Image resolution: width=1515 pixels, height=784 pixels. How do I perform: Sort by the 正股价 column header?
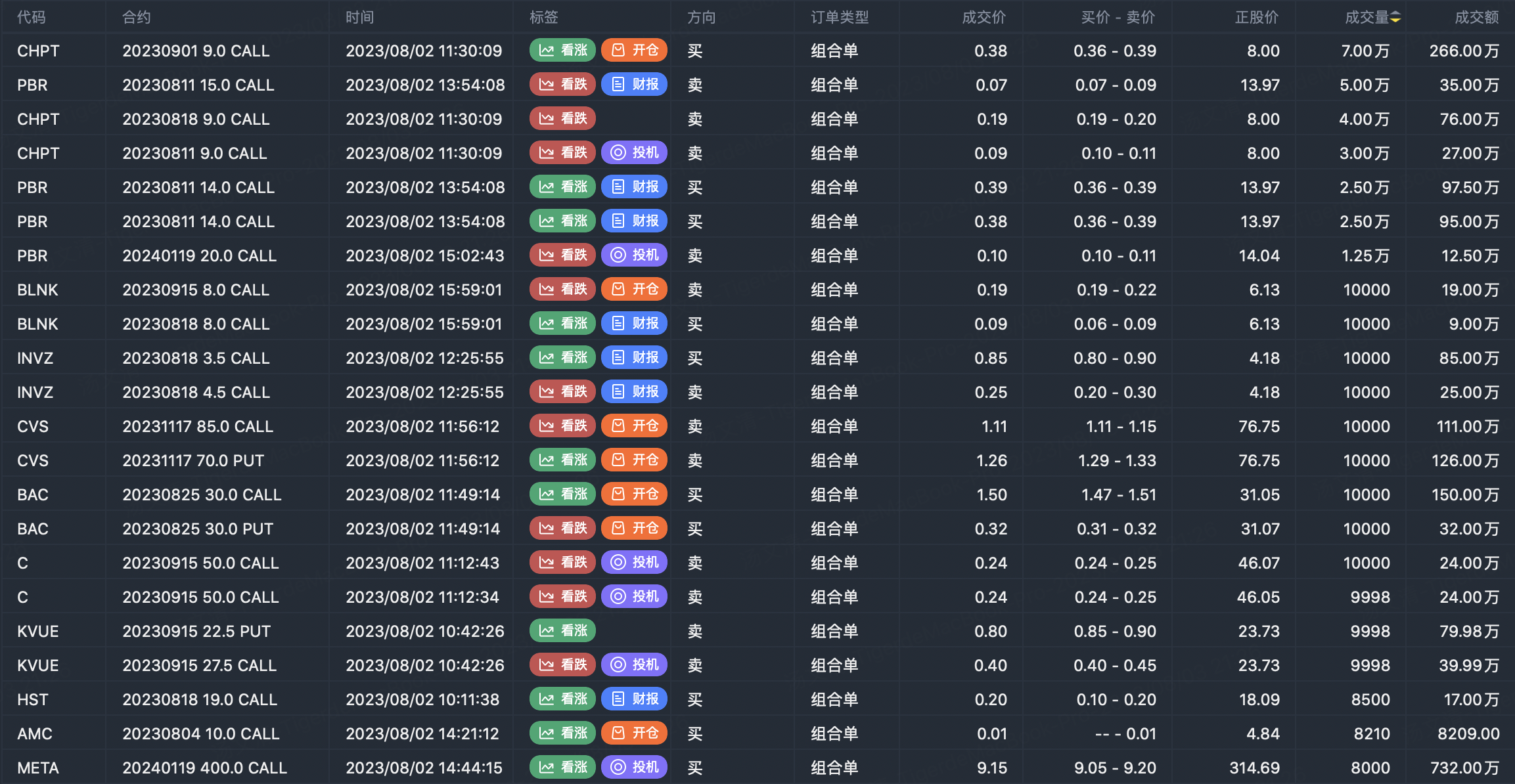[x=1257, y=18]
